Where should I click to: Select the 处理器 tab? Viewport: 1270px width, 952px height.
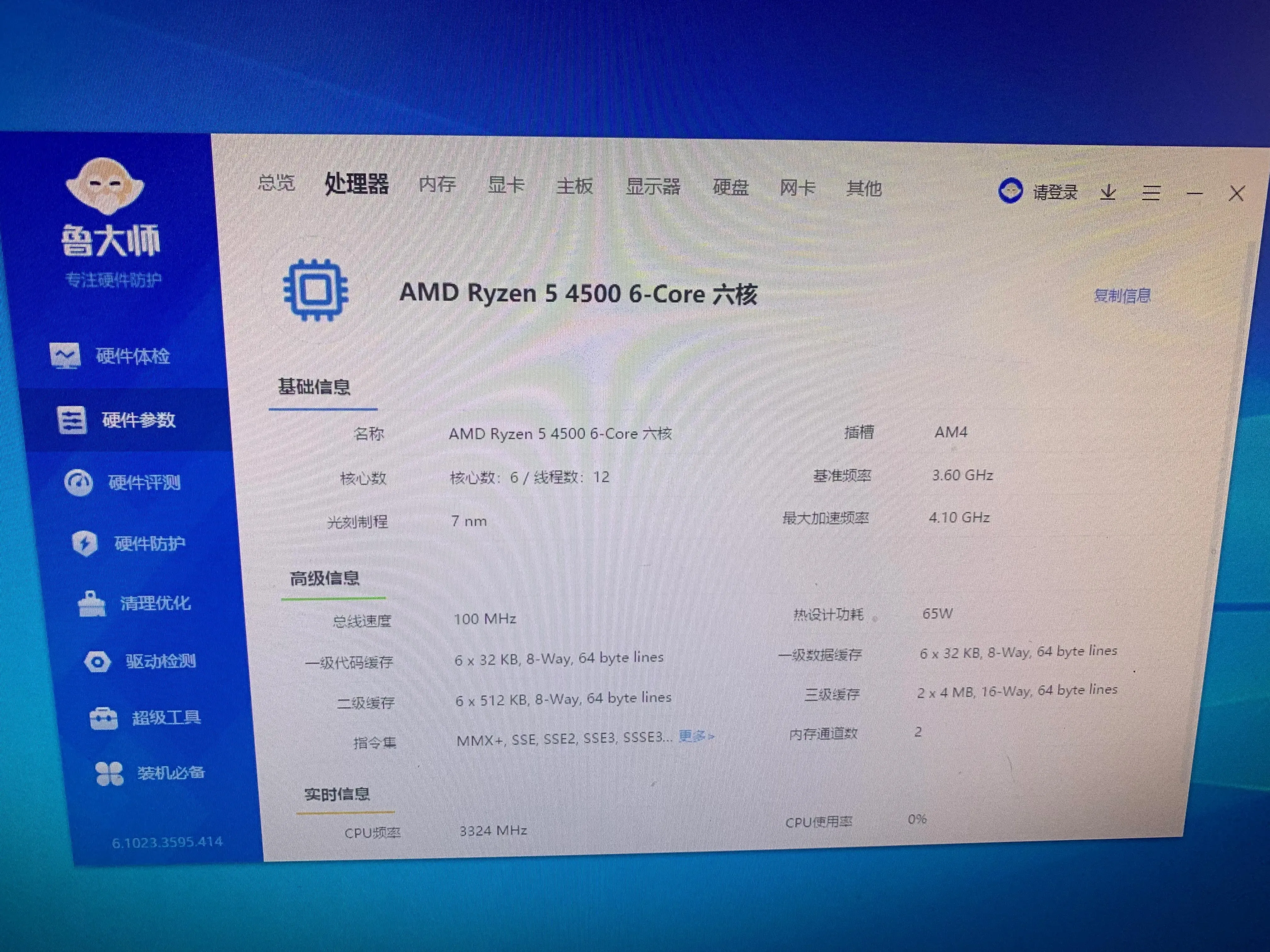pyautogui.click(x=357, y=184)
